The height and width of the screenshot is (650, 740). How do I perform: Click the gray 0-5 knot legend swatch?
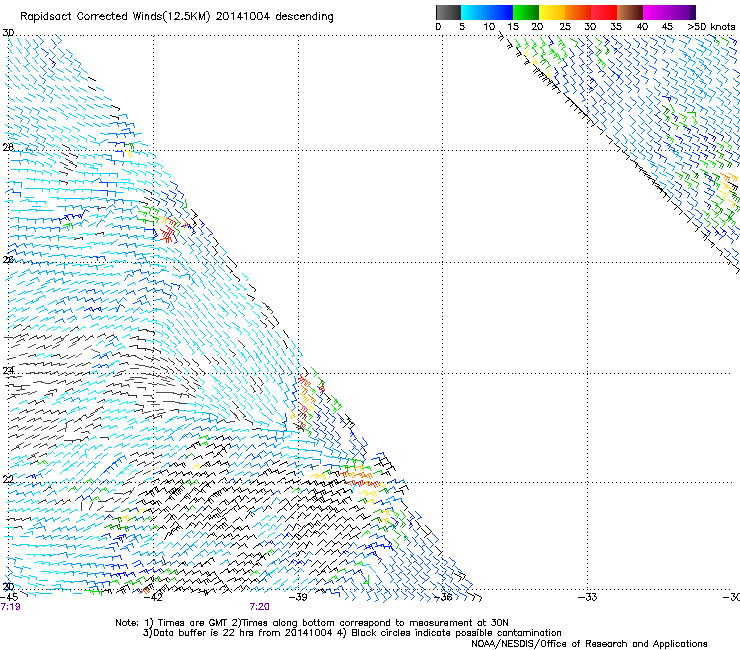point(448,12)
